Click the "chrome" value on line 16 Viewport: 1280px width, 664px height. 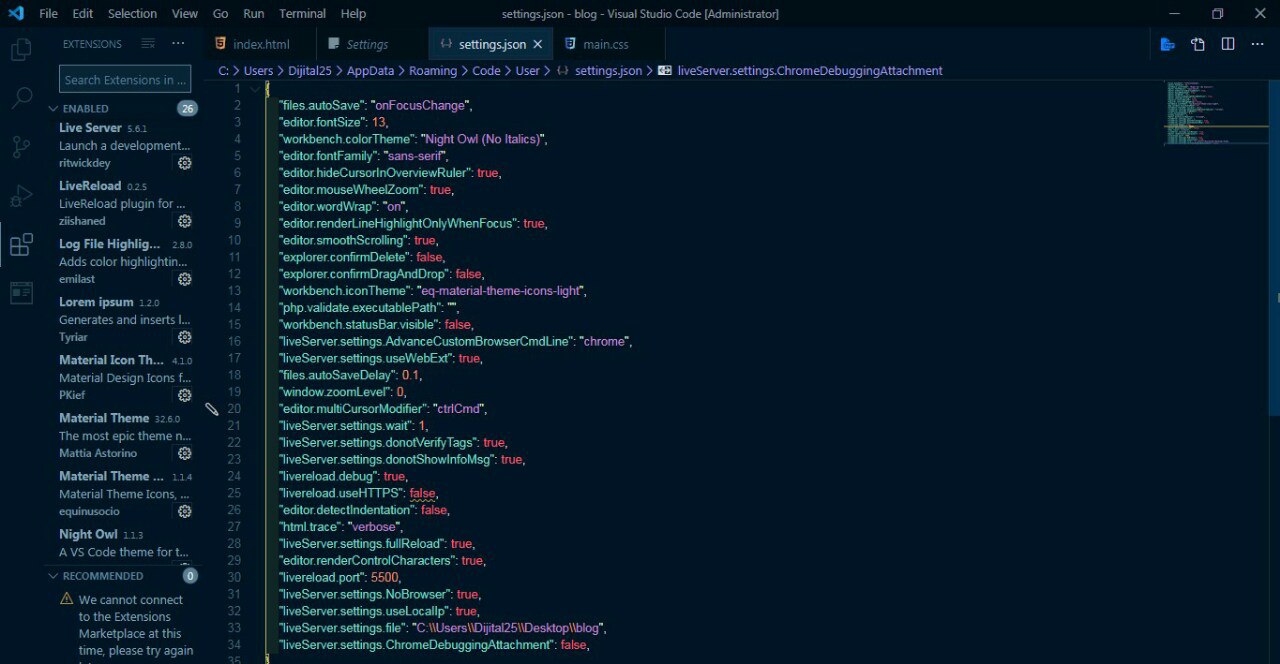click(604, 341)
